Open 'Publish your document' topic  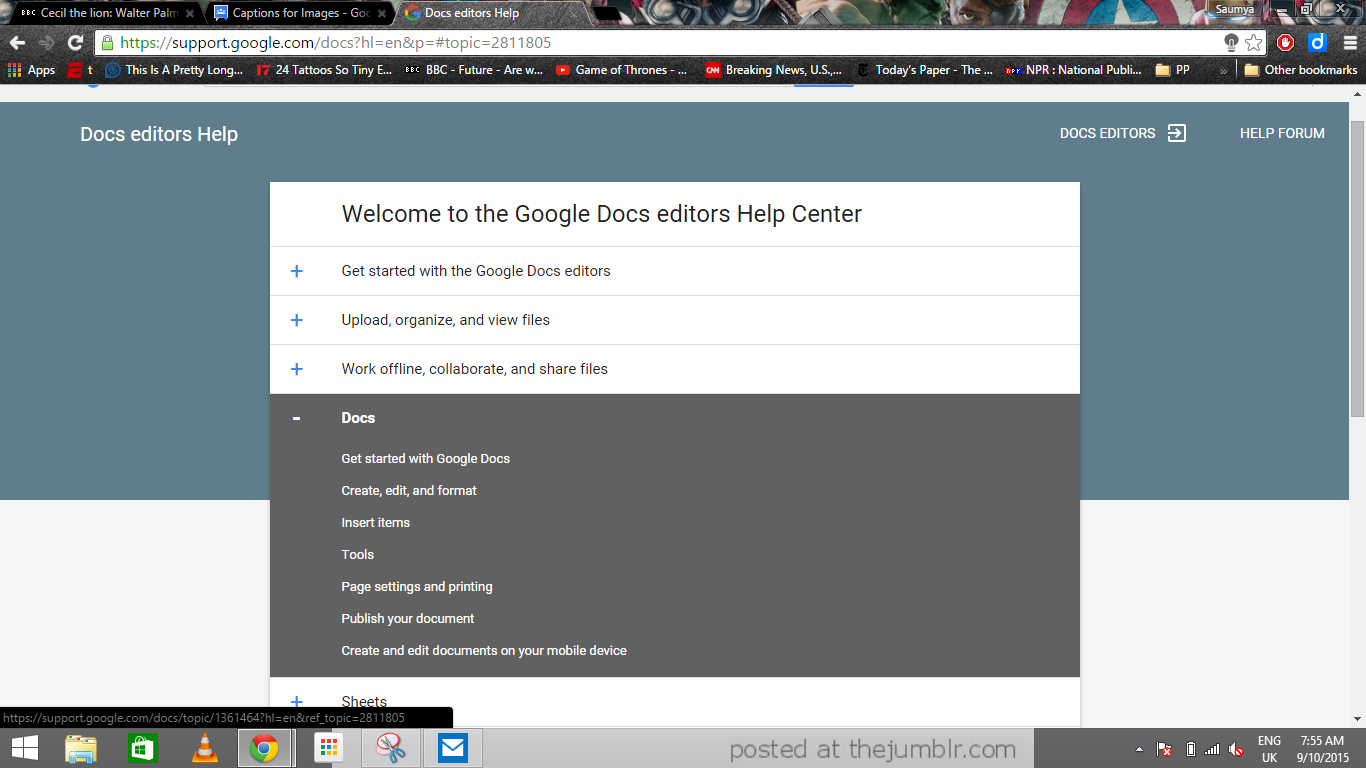(x=408, y=619)
